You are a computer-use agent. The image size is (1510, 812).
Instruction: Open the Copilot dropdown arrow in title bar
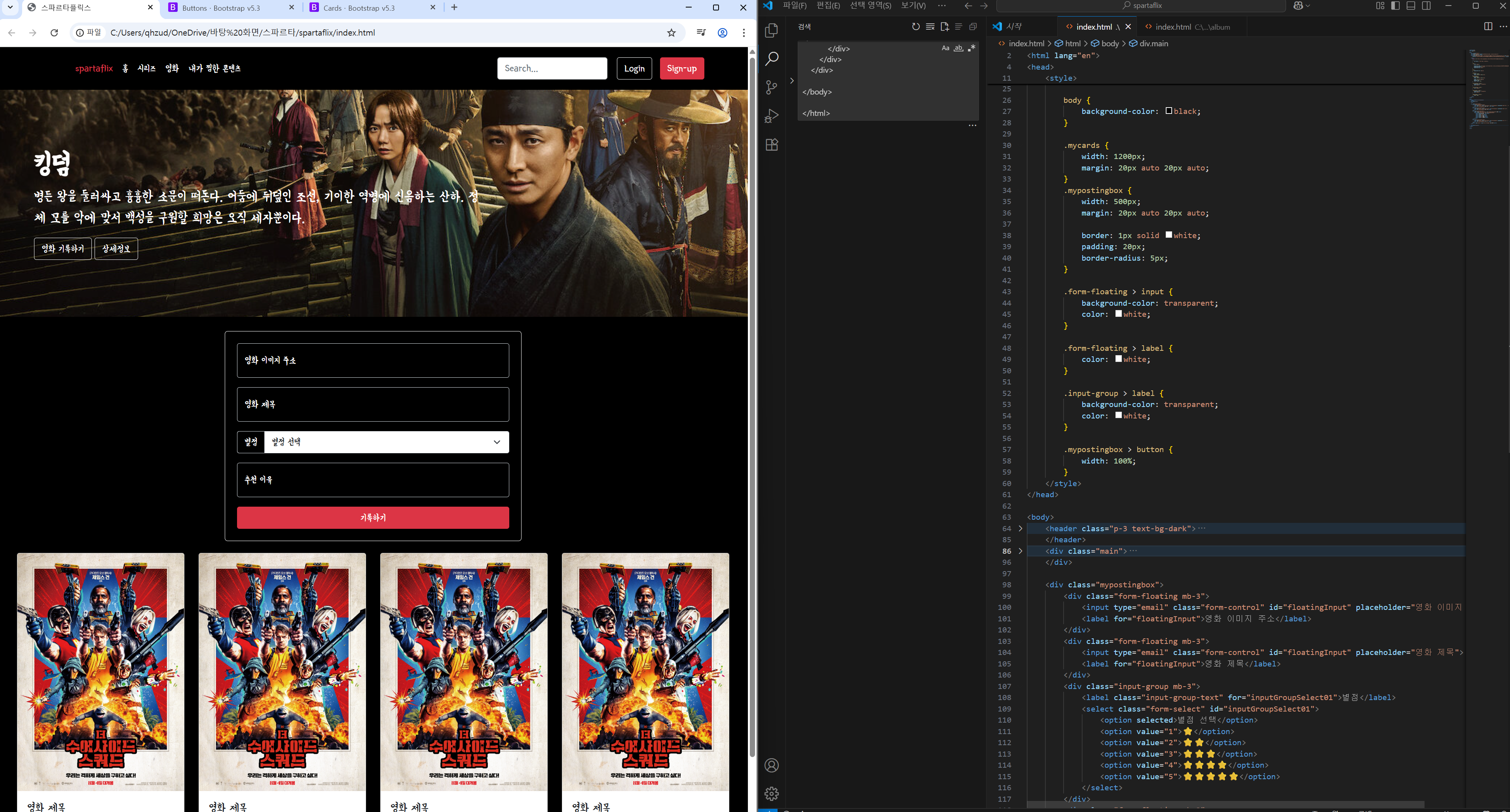point(1308,6)
